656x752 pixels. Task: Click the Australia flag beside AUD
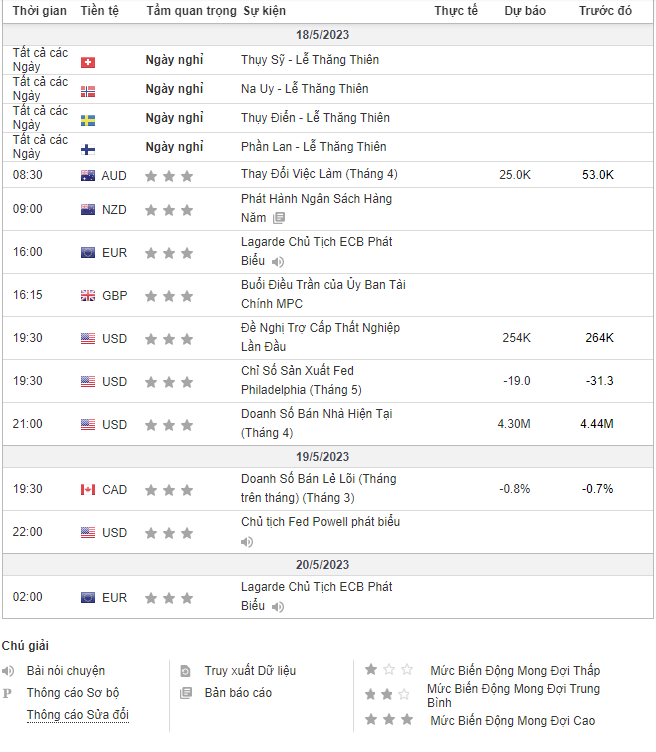pyautogui.click(x=88, y=175)
